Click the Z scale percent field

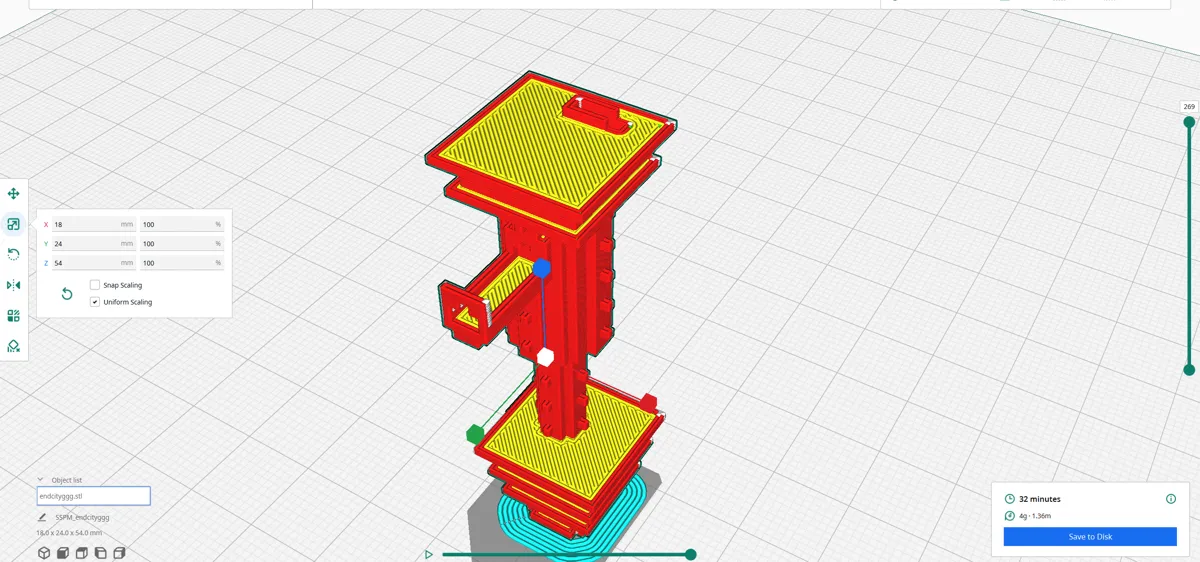(x=182, y=263)
